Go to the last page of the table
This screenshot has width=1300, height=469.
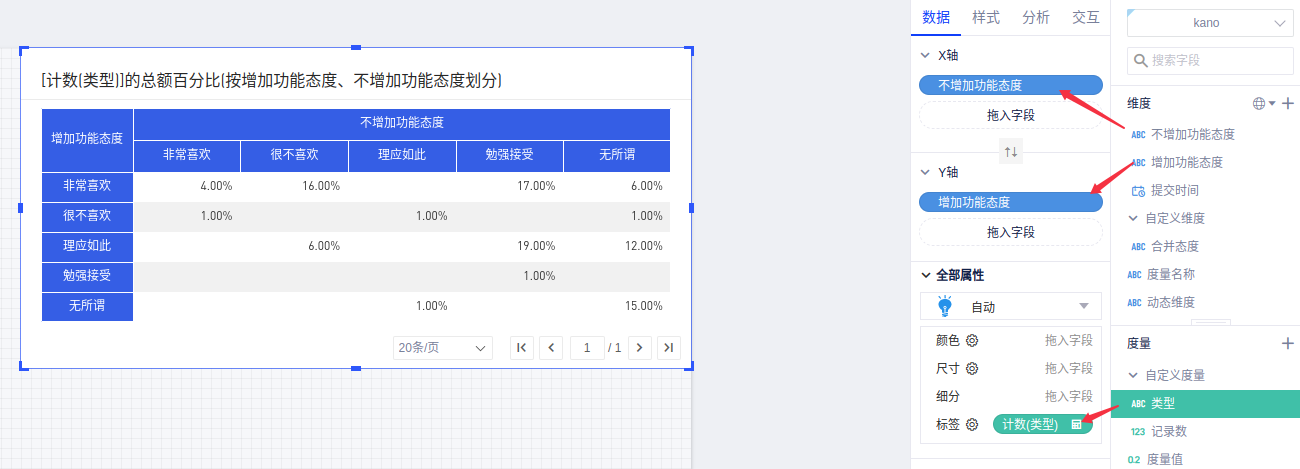[x=669, y=347]
